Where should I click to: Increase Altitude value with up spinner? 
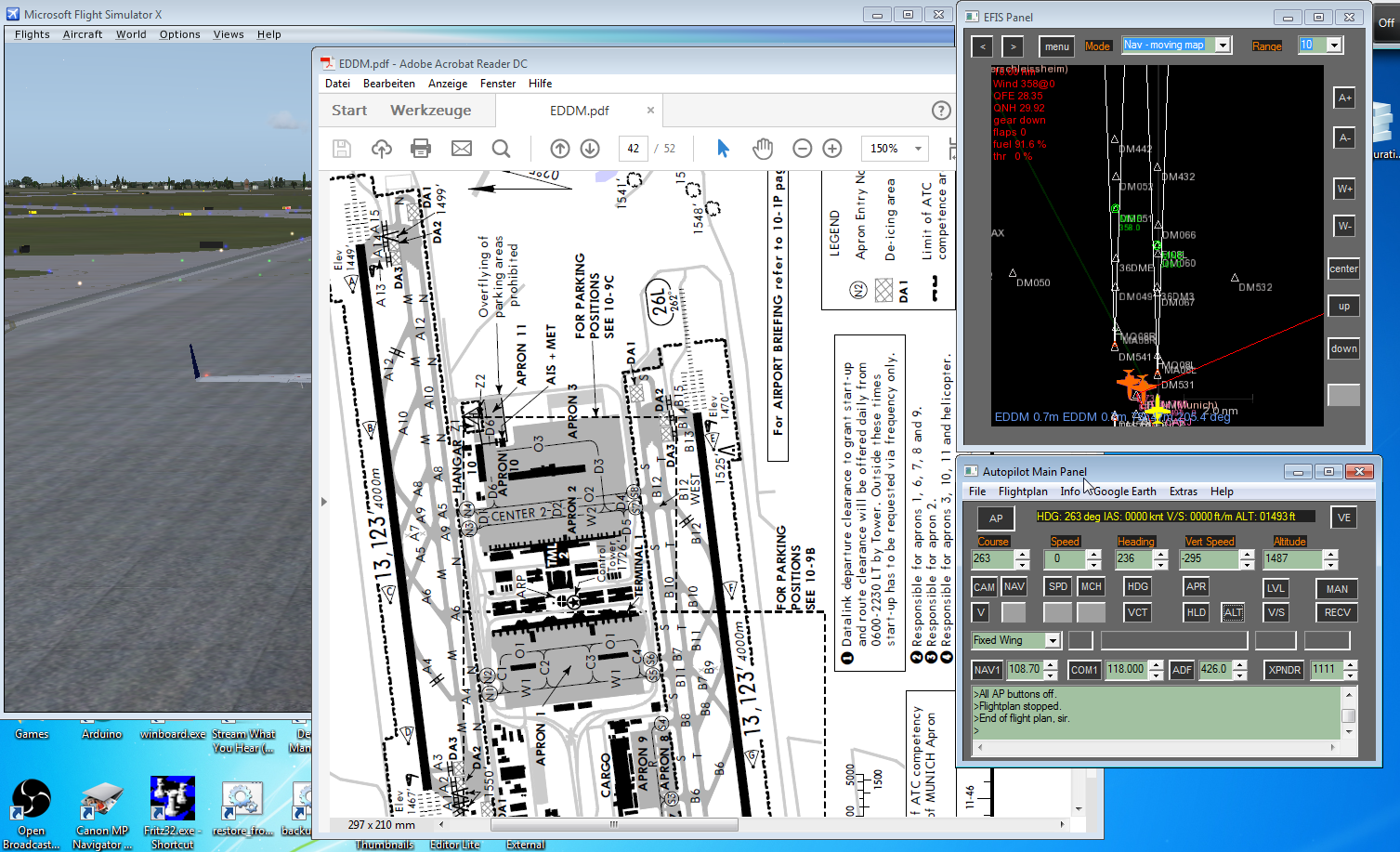point(1330,555)
